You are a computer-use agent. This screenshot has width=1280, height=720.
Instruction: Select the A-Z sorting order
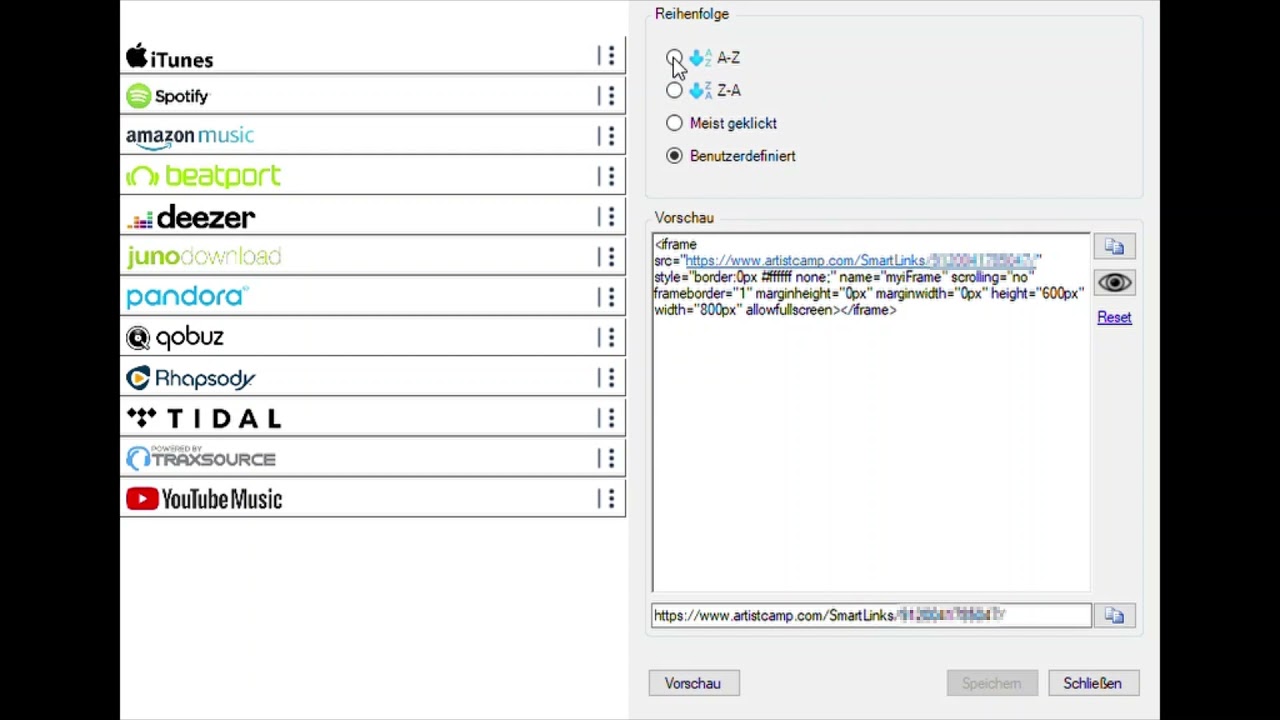point(674,58)
